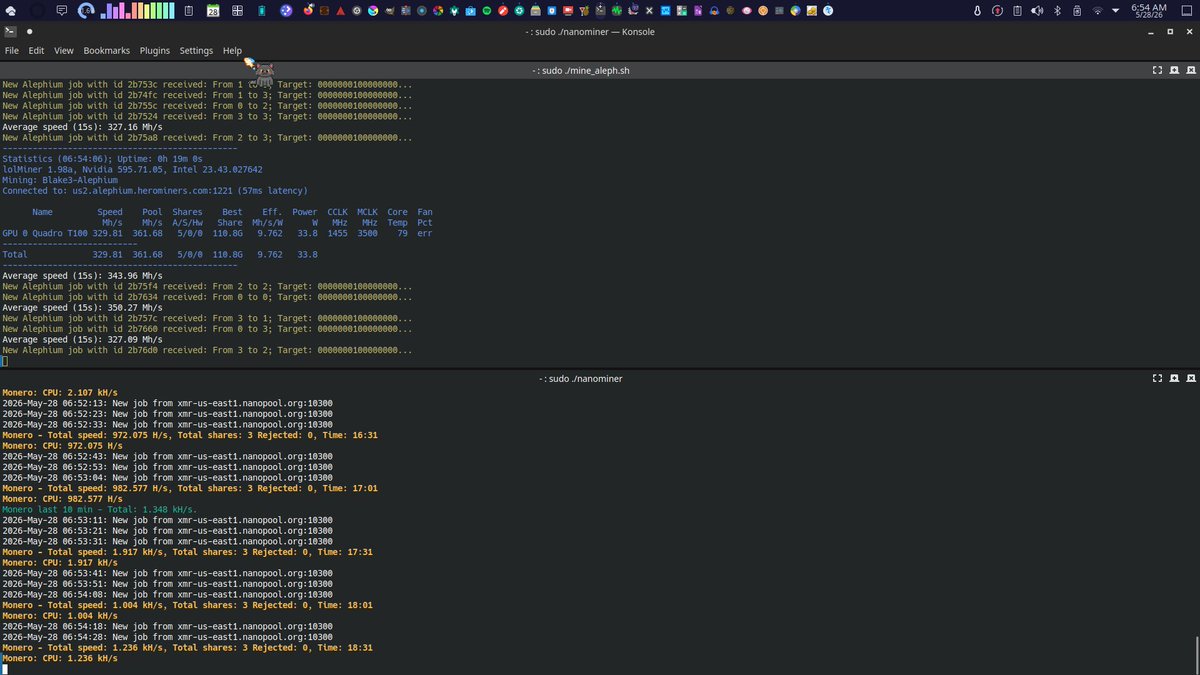1200x675 pixels.
Task: Open the red update notifier tray icon
Action: 997,10
